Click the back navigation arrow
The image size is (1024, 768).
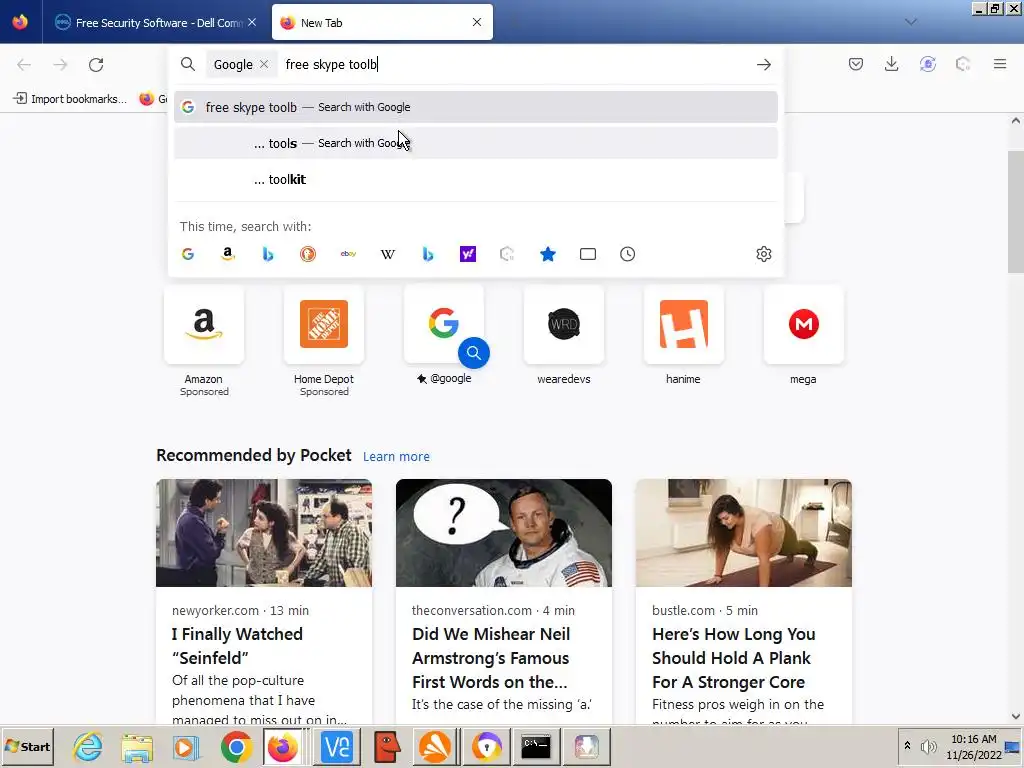click(24, 65)
